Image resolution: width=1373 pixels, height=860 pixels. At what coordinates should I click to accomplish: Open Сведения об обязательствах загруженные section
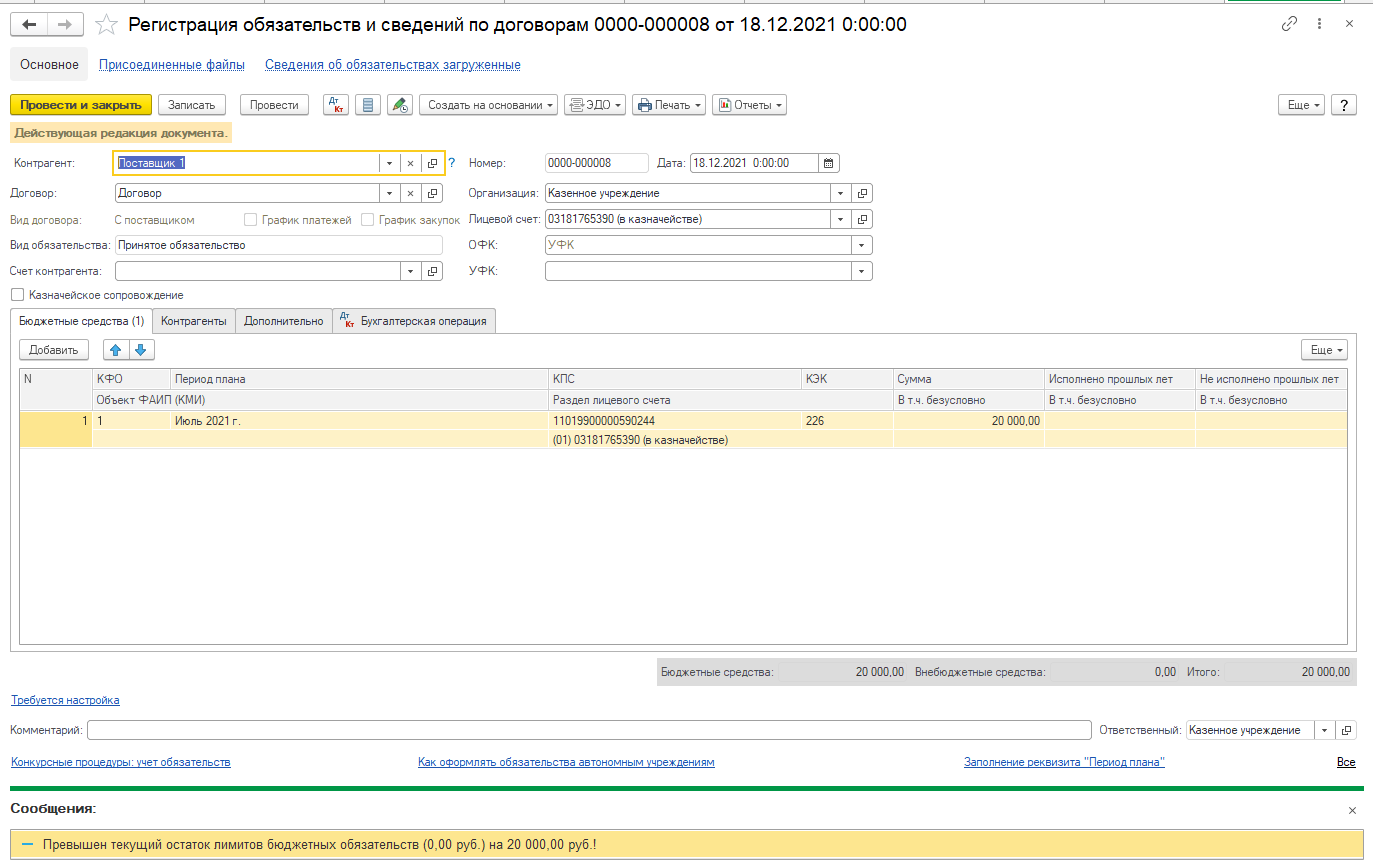coord(392,65)
